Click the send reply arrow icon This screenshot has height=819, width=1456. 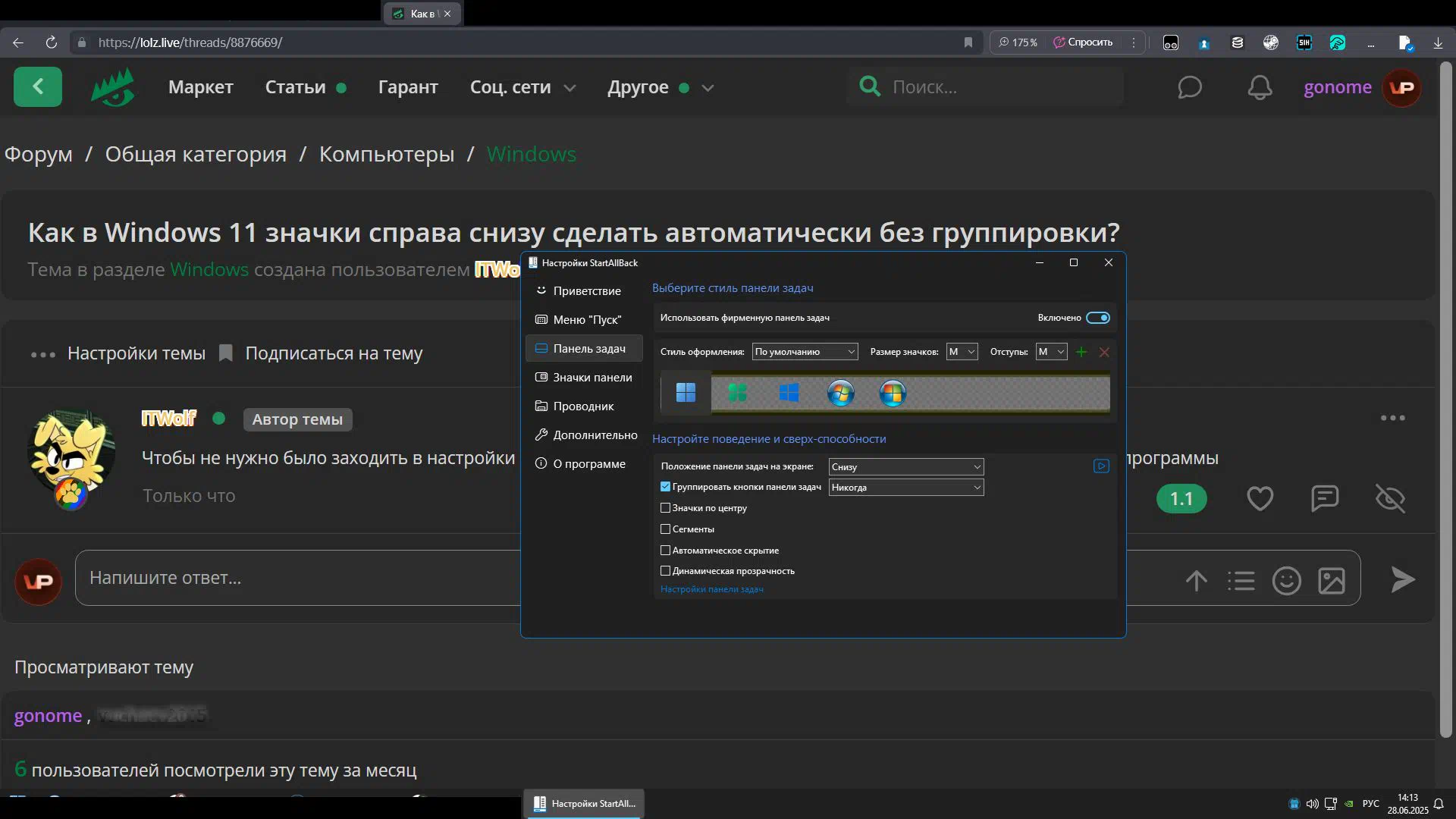pos(1403,579)
